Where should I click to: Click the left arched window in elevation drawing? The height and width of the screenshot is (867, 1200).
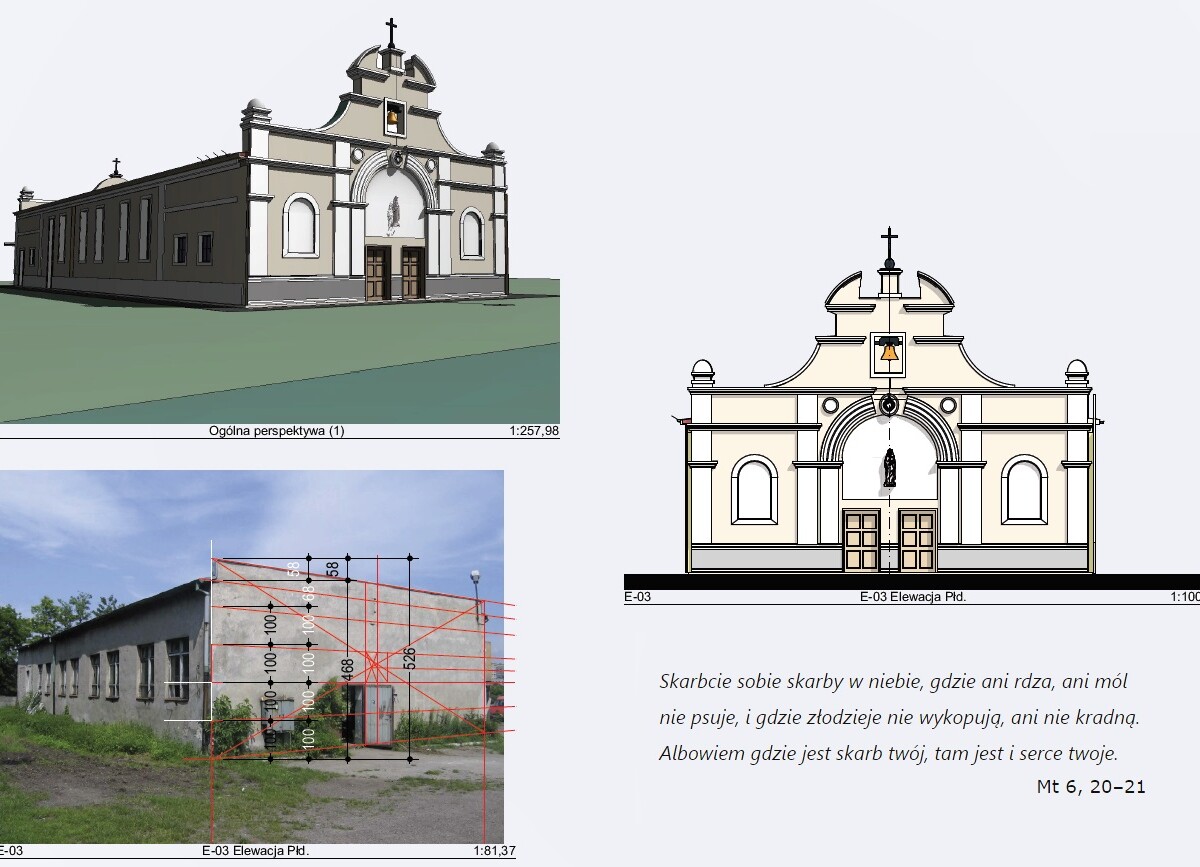[x=754, y=489]
